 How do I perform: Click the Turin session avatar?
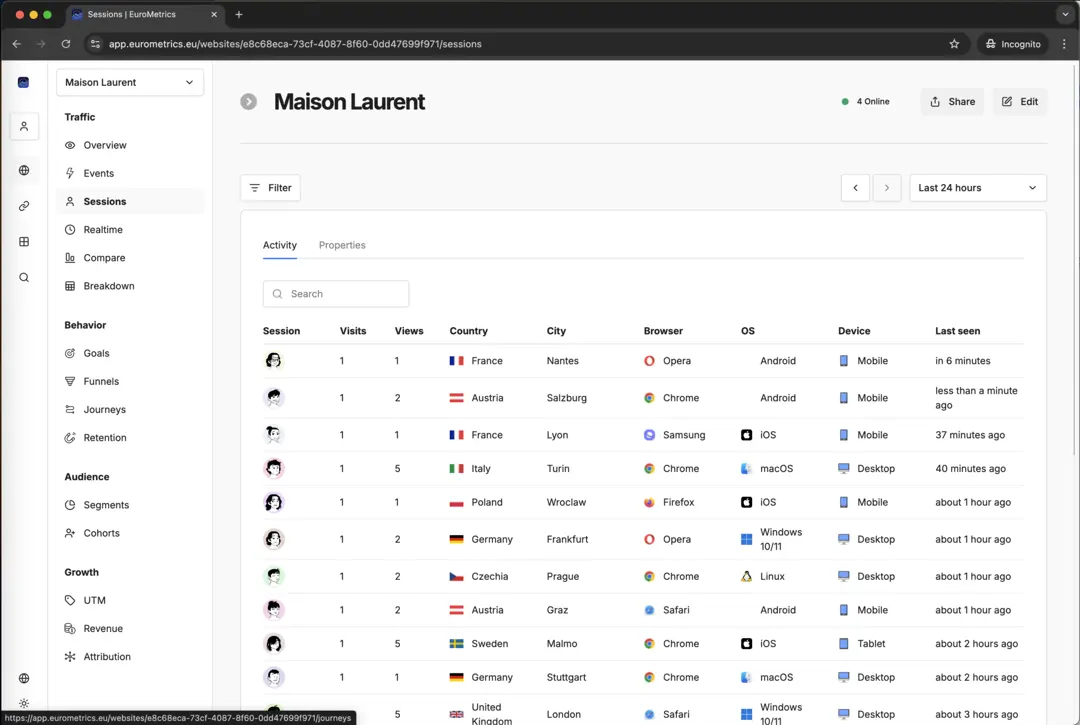point(274,469)
